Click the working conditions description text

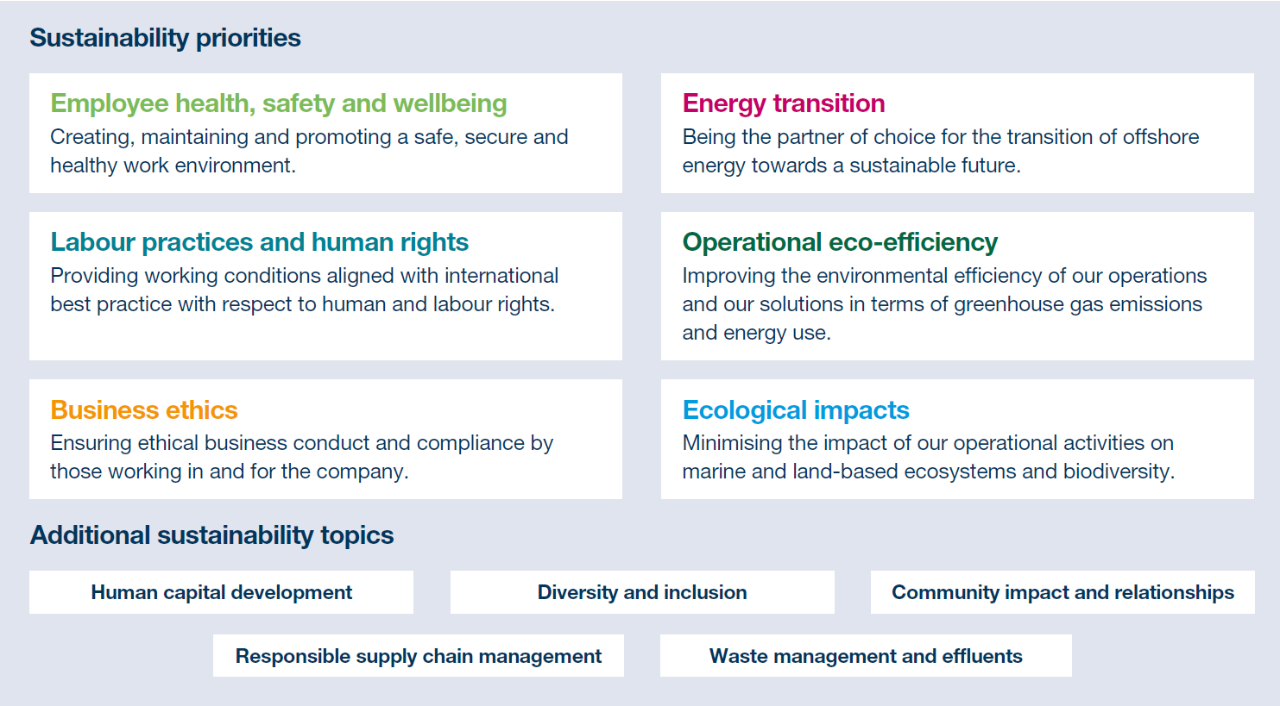click(x=304, y=289)
